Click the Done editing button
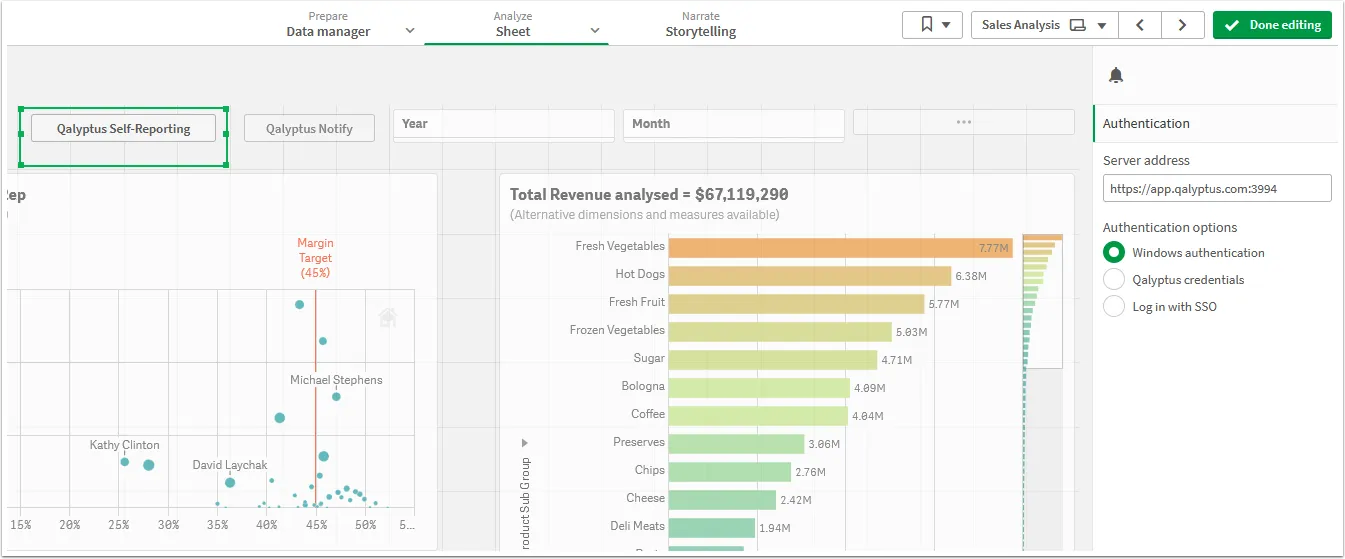Image resolution: width=1345 pixels, height=559 pixels. coord(1272,25)
